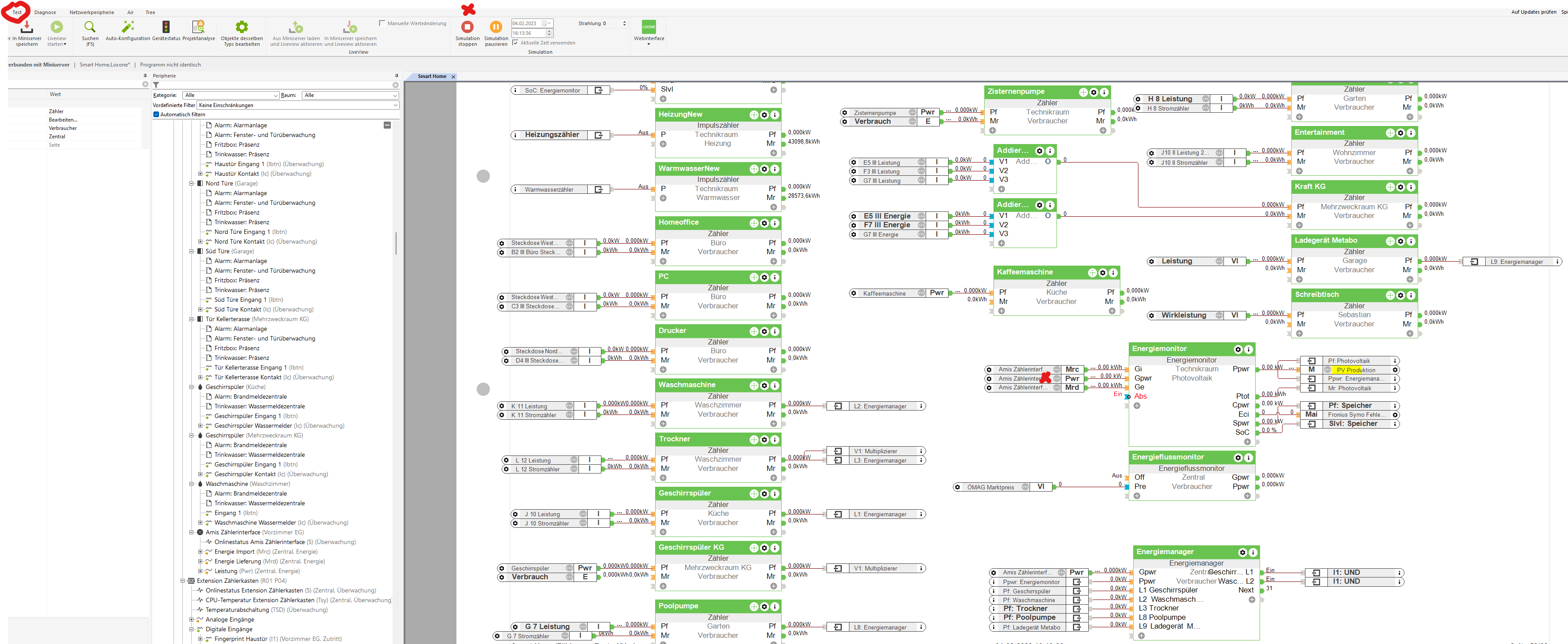1568x644 pixels.
Task: Open the Gerätestatus traffic light tool
Action: 166,27
